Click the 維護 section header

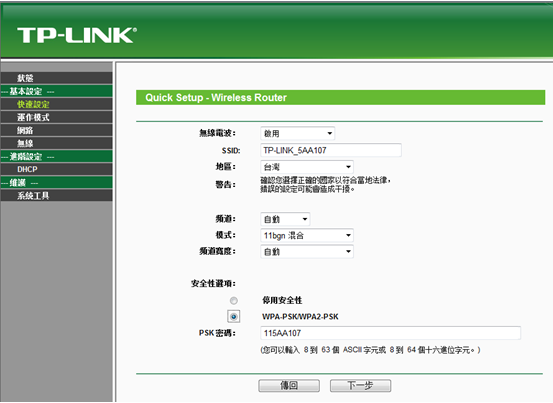56,182
